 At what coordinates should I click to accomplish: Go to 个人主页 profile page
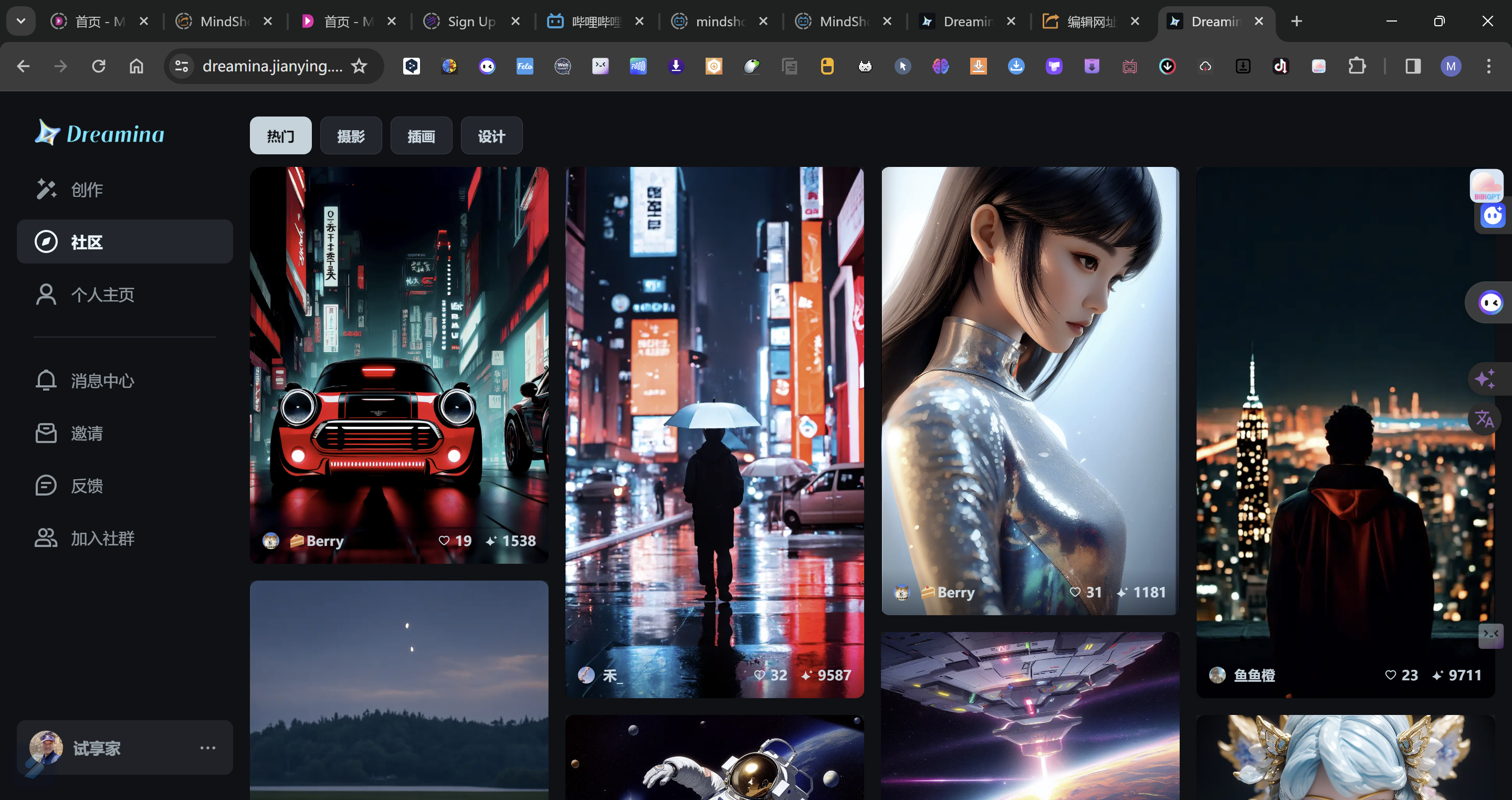point(102,294)
